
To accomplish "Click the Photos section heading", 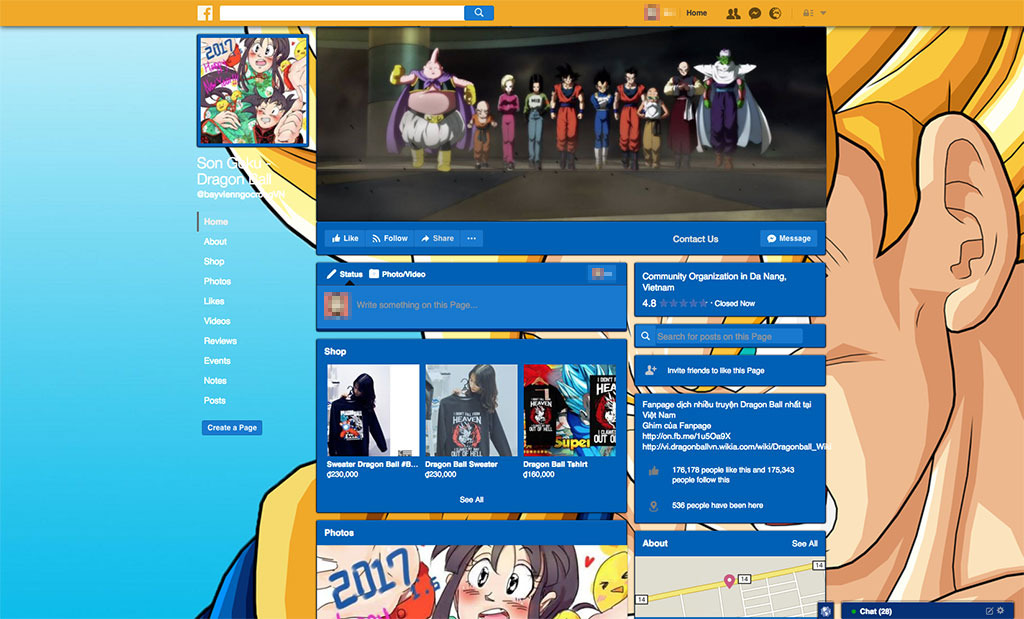I will pos(339,533).
